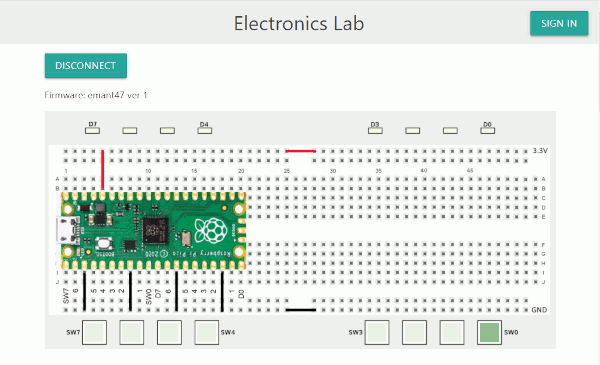Screen dimensions: 600x365
Task: Click the D4 LED indicator
Action: point(205,130)
